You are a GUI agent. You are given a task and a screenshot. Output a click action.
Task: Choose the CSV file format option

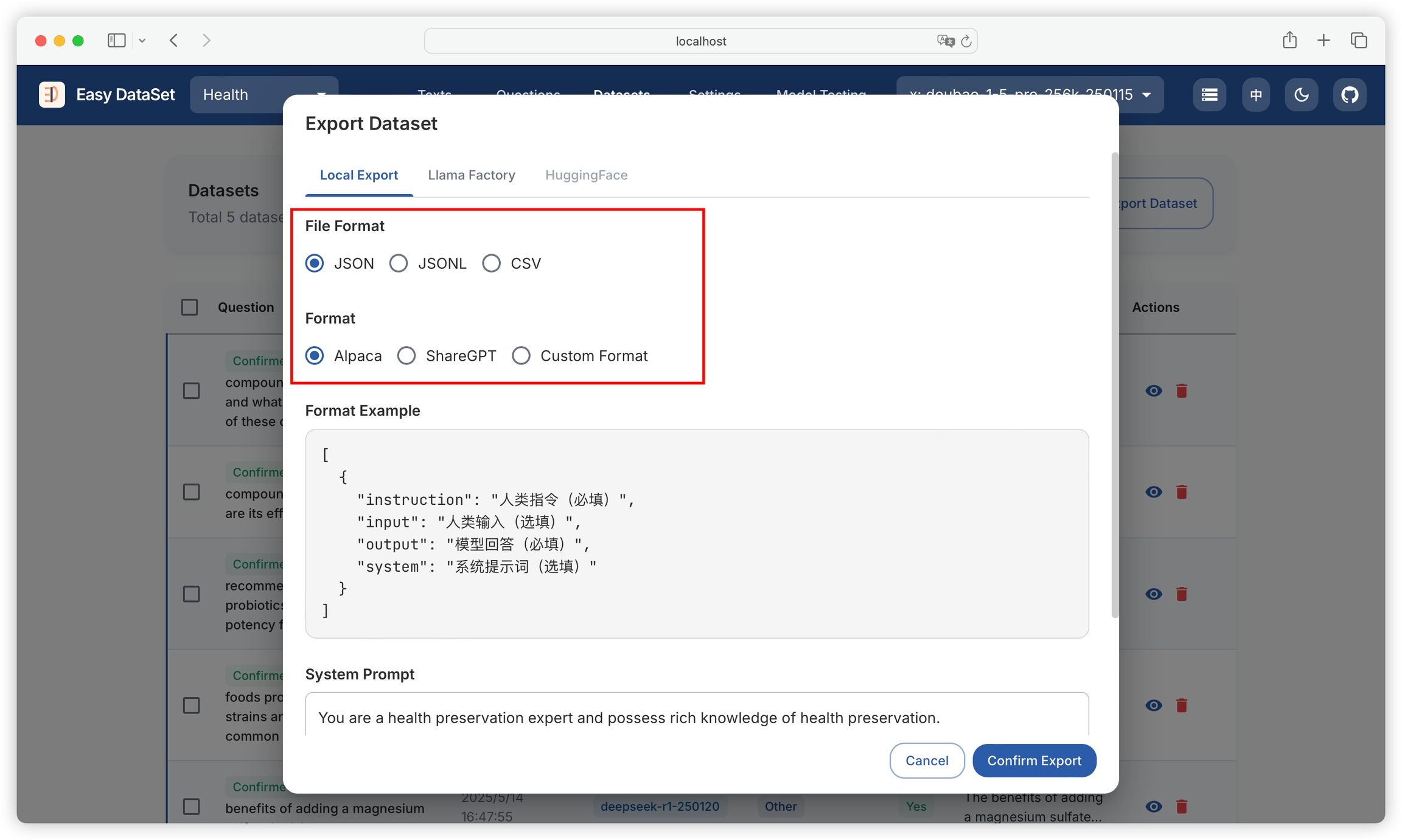(x=492, y=263)
